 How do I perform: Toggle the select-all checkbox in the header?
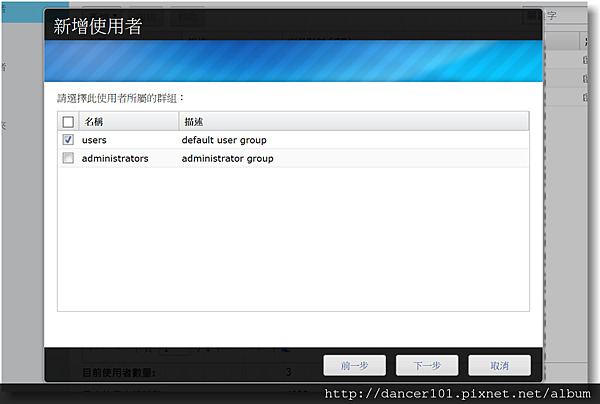pyautogui.click(x=68, y=122)
